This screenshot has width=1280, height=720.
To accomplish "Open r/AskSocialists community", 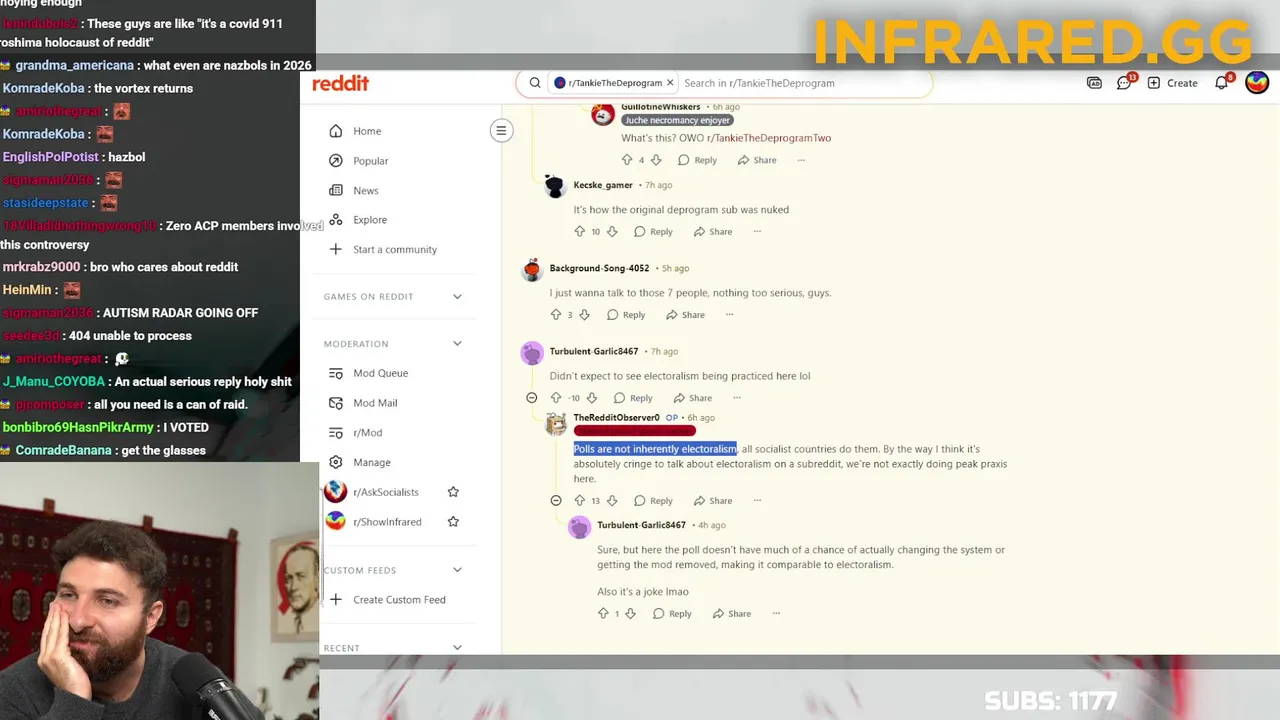I will tap(385, 492).
